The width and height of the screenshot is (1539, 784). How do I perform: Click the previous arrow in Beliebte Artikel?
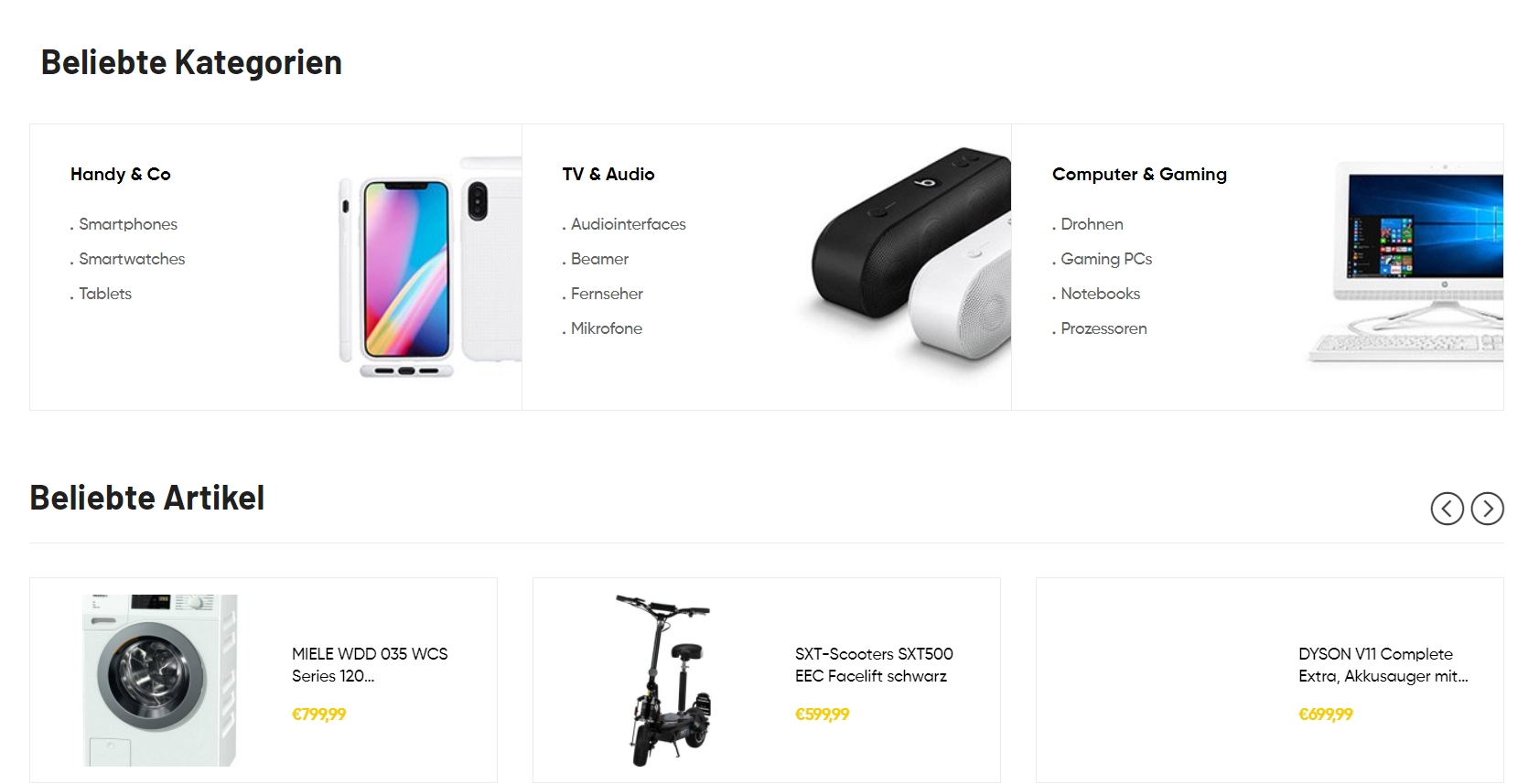point(1447,509)
